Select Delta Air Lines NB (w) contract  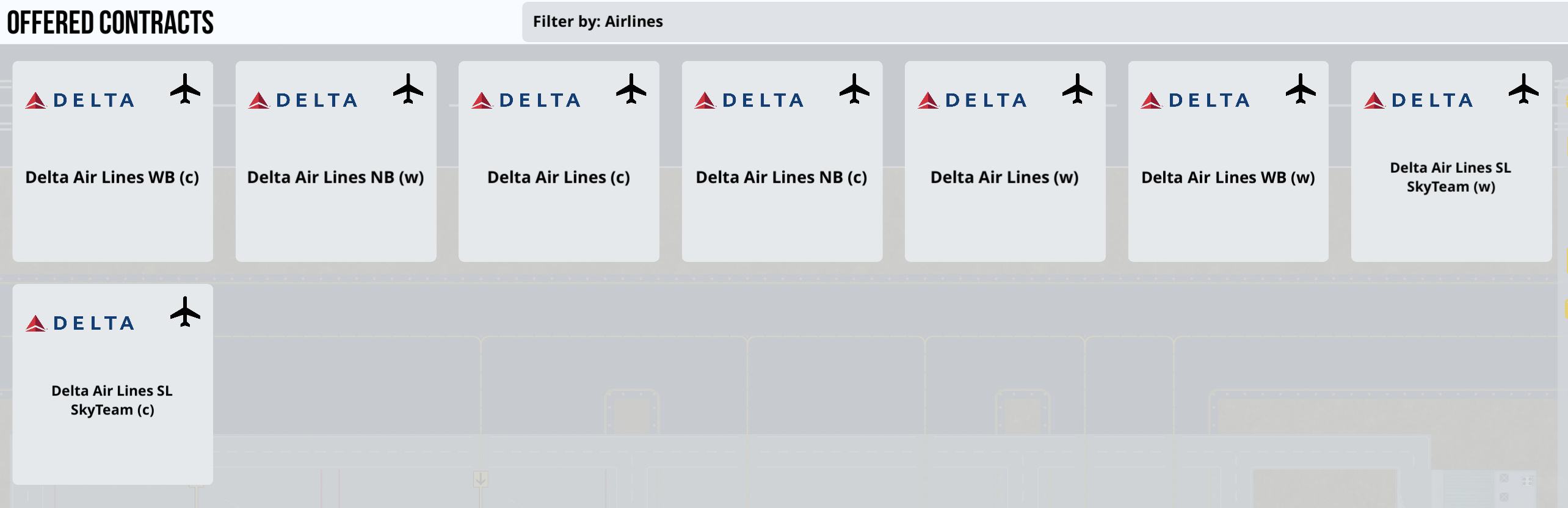336,161
